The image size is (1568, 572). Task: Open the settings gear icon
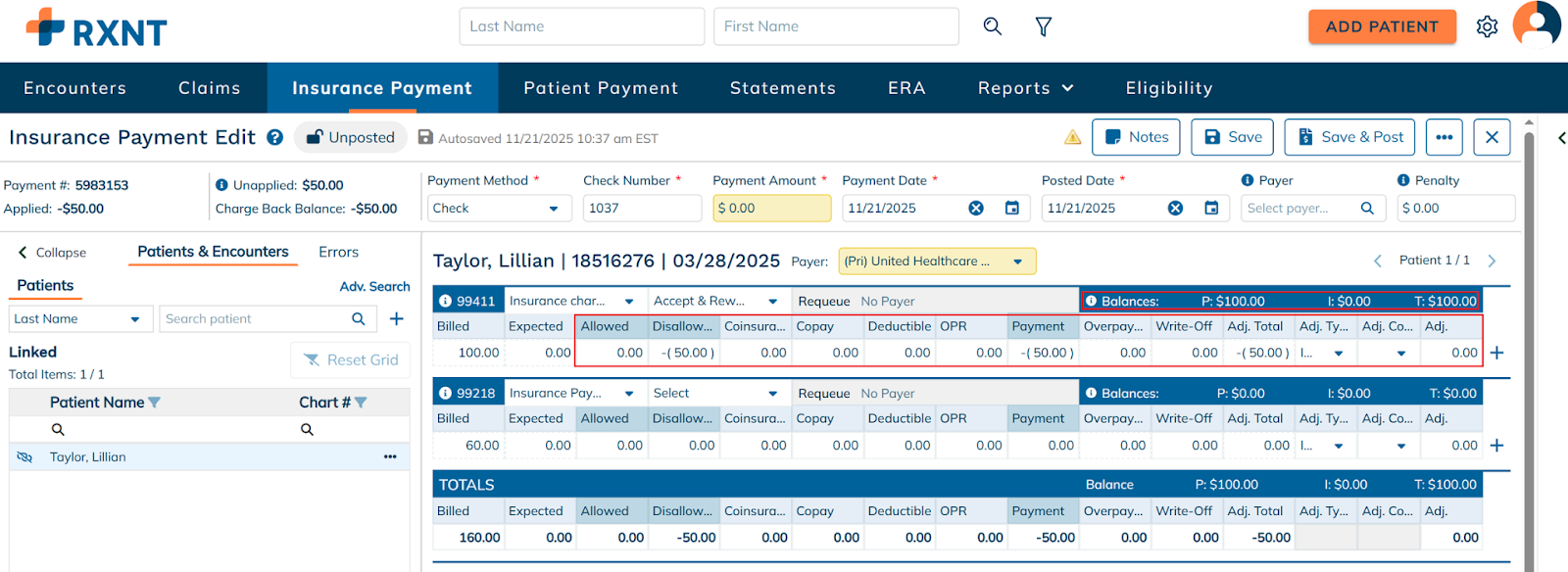(1487, 26)
